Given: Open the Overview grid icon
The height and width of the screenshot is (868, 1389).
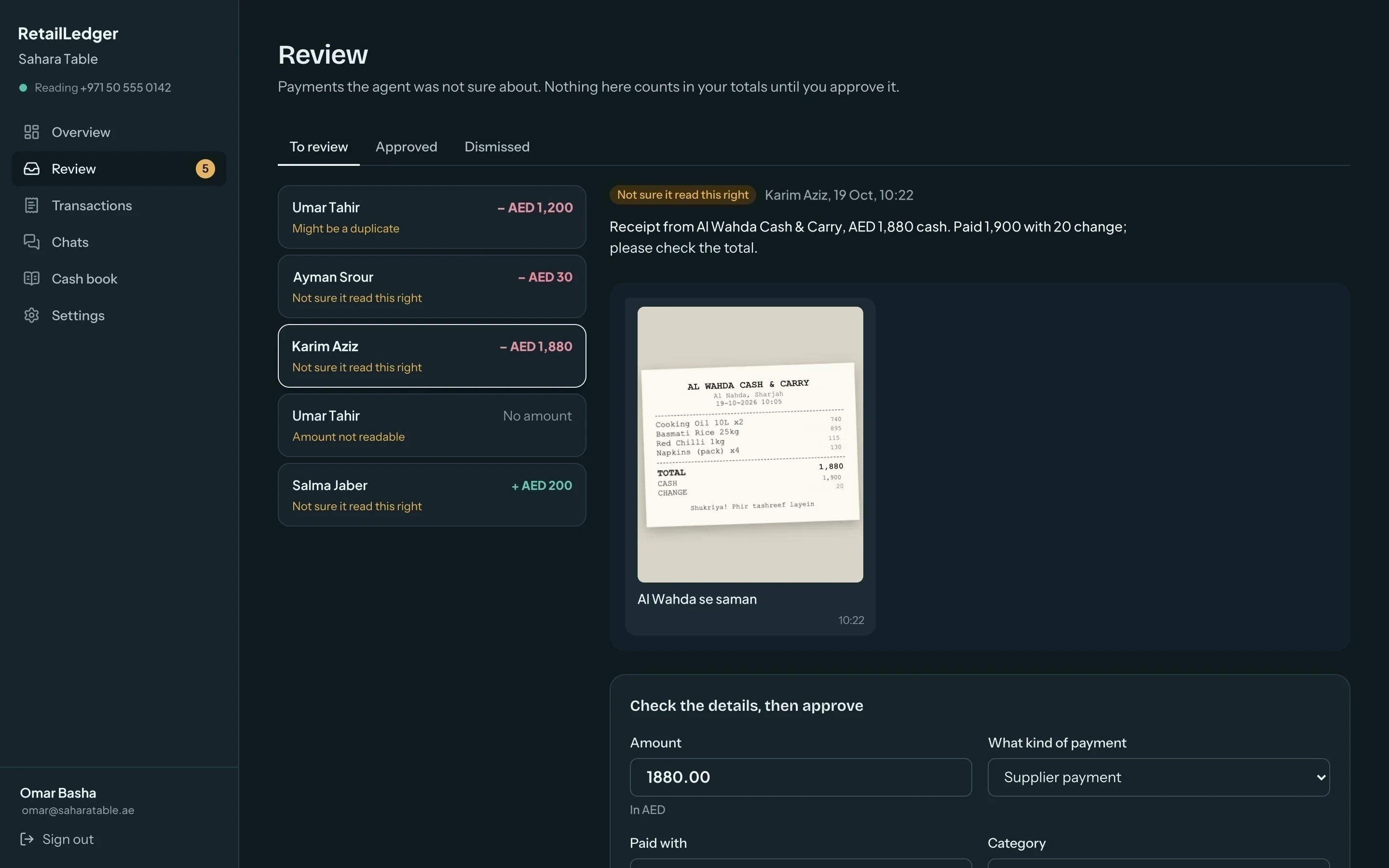Looking at the screenshot, I should (31, 132).
